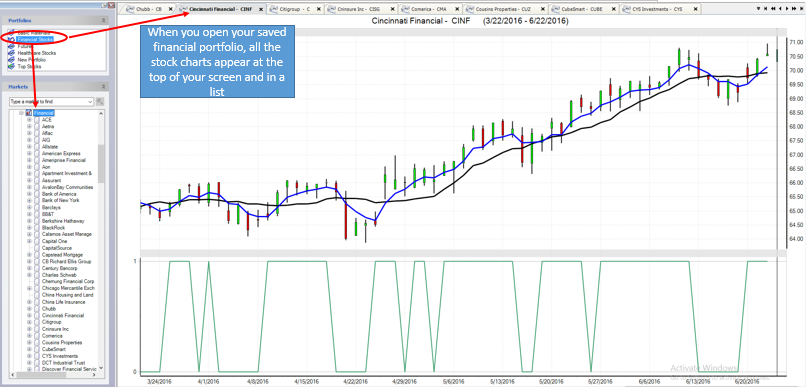
Task: Tick the AIG checkbox
Action: pyautogui.click(x=36, y=140)
